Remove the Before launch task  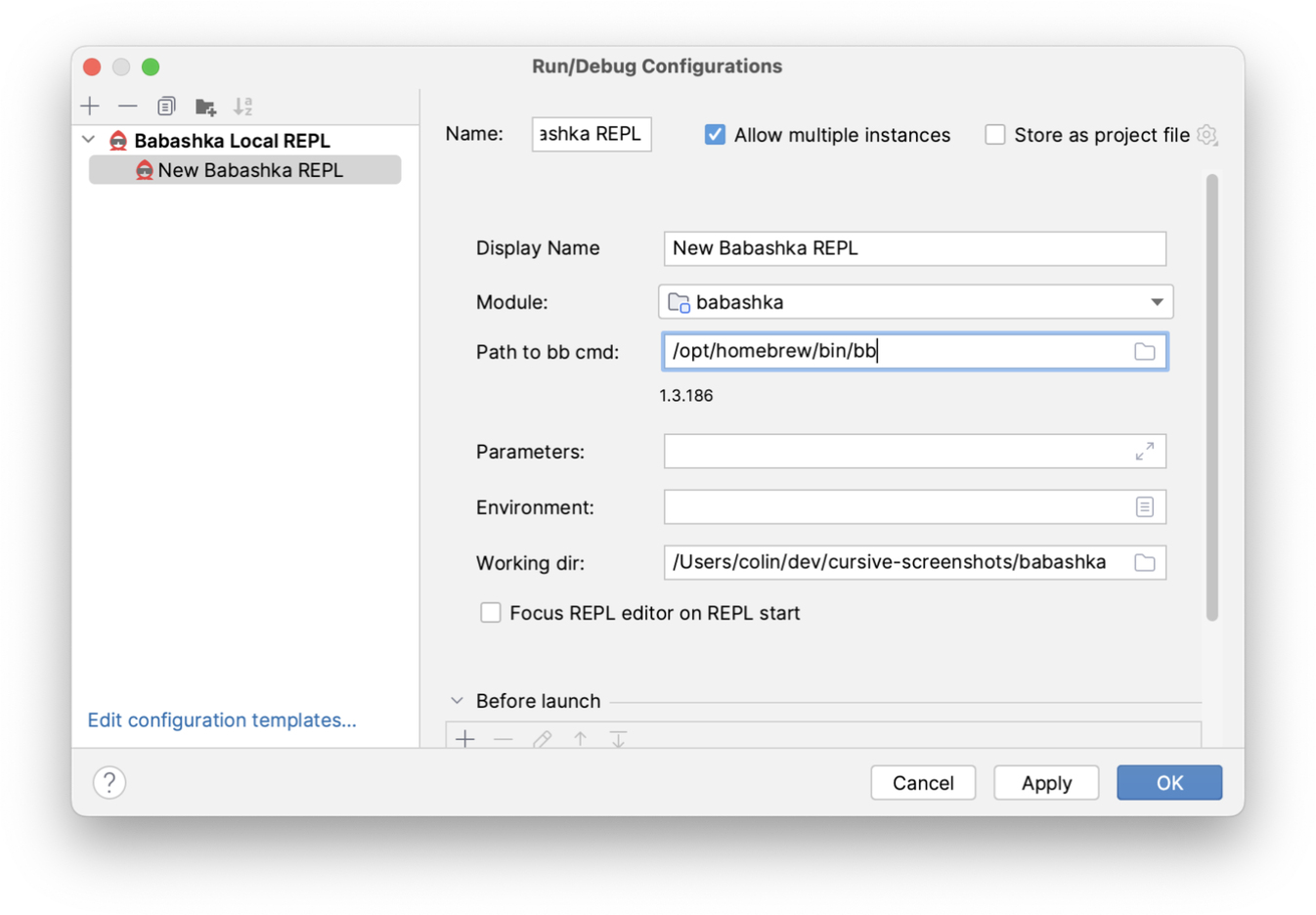click(x=504, y=739)
